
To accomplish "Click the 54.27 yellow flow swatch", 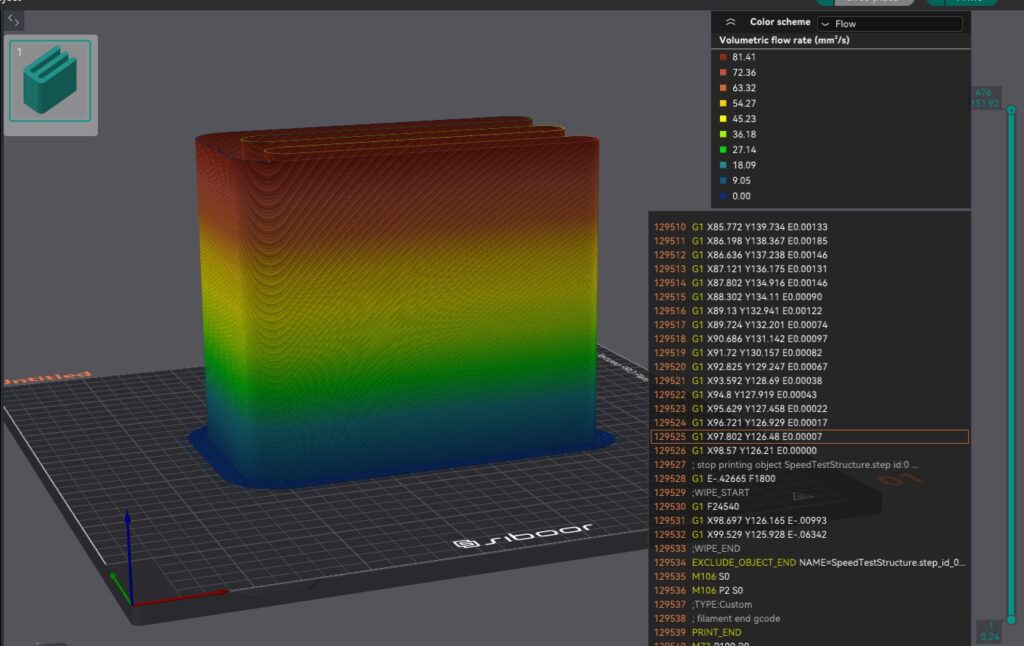I will 723,103.
